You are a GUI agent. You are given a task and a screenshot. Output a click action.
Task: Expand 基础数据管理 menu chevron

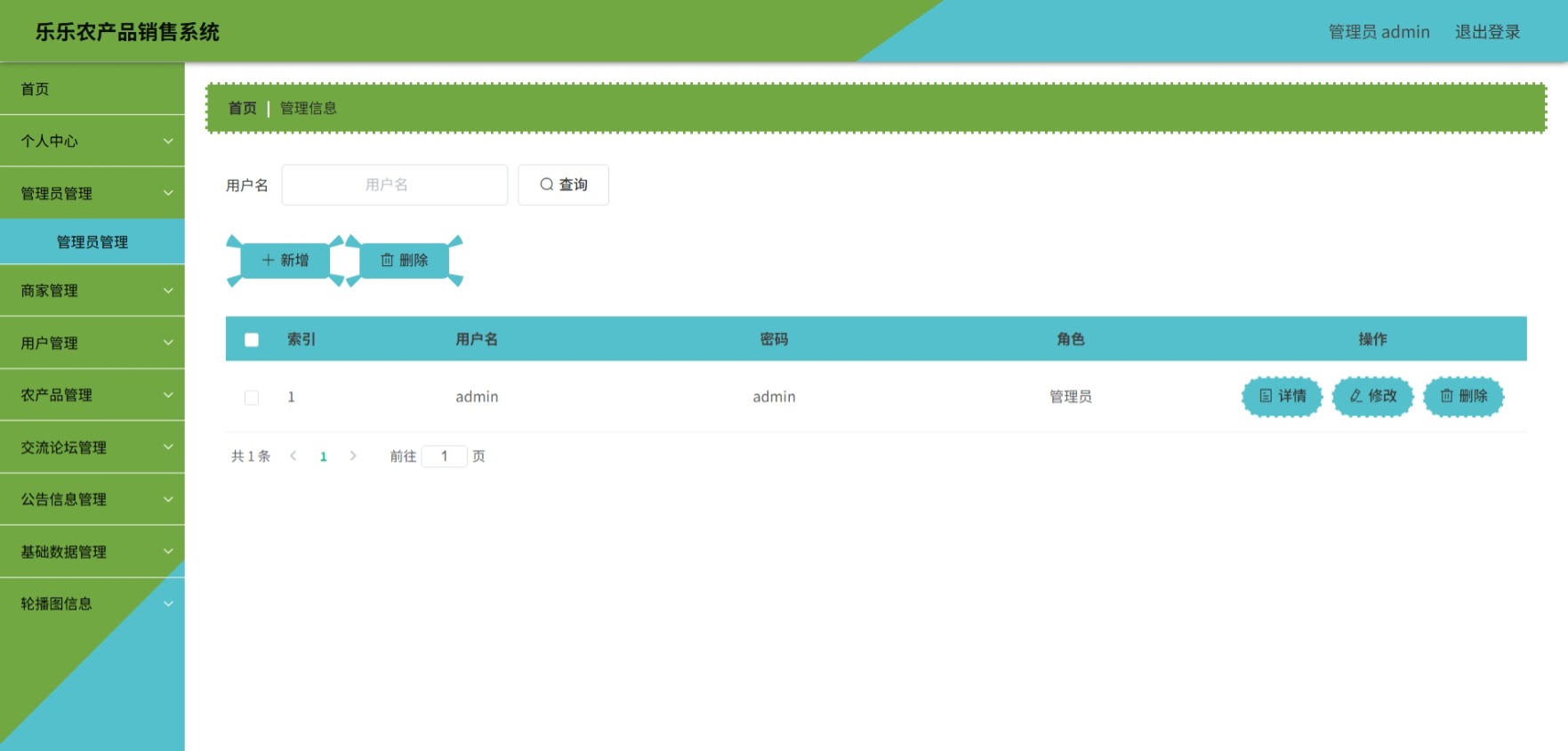[x=168, y=552]
